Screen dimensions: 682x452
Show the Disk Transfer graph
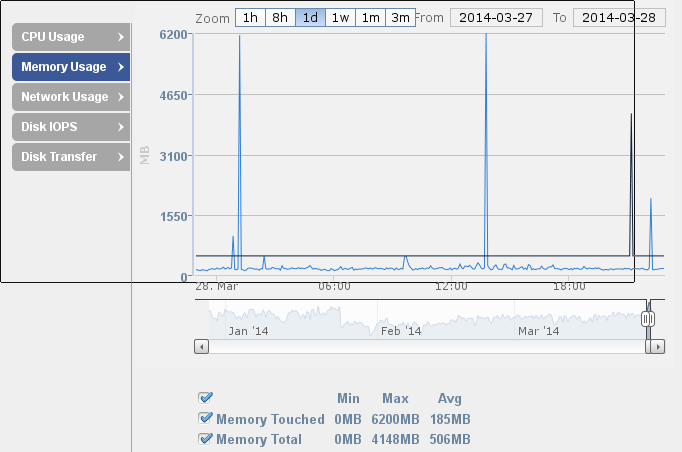71,157
